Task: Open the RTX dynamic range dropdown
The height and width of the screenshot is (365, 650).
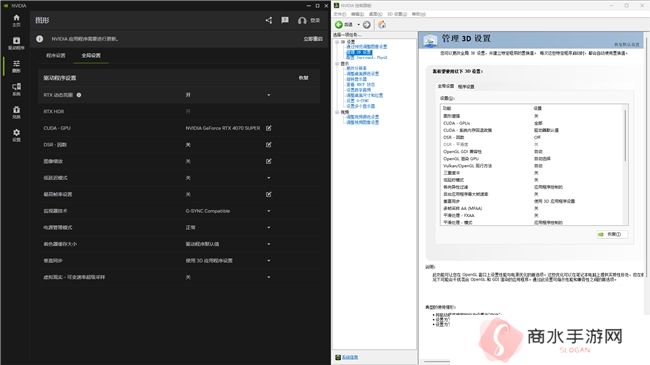Action: [x=269, y=95]
